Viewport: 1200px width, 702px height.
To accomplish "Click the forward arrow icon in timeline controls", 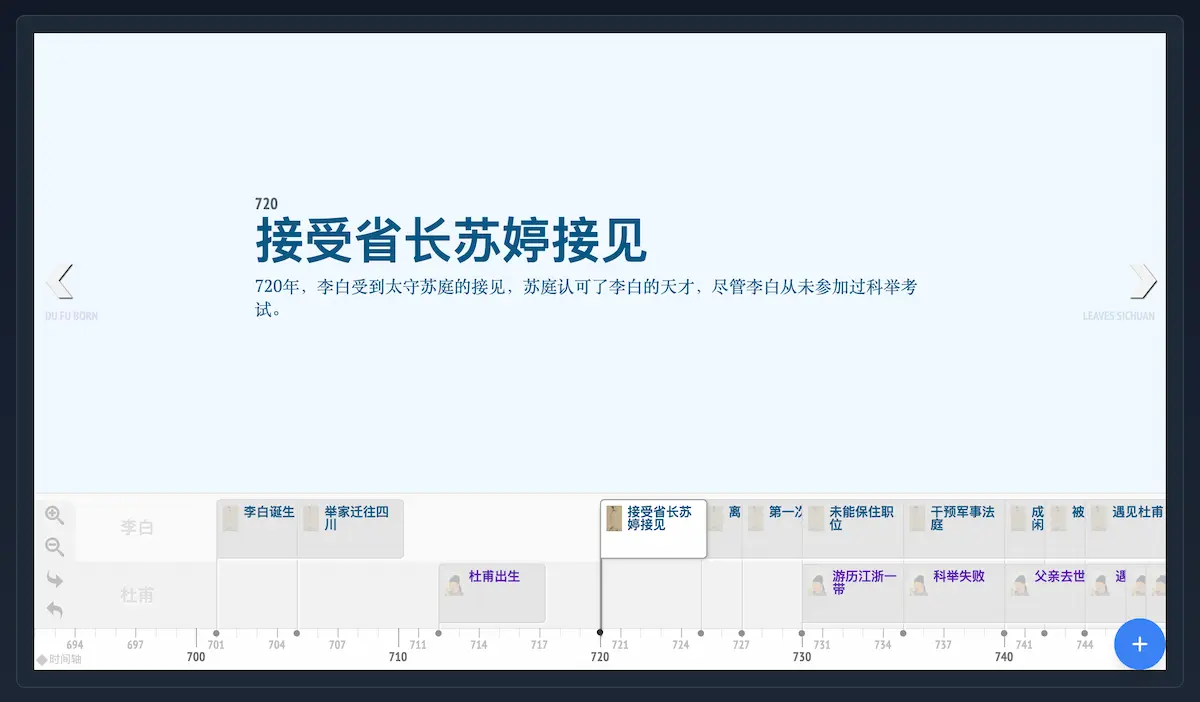I will [x=54, y=580].
